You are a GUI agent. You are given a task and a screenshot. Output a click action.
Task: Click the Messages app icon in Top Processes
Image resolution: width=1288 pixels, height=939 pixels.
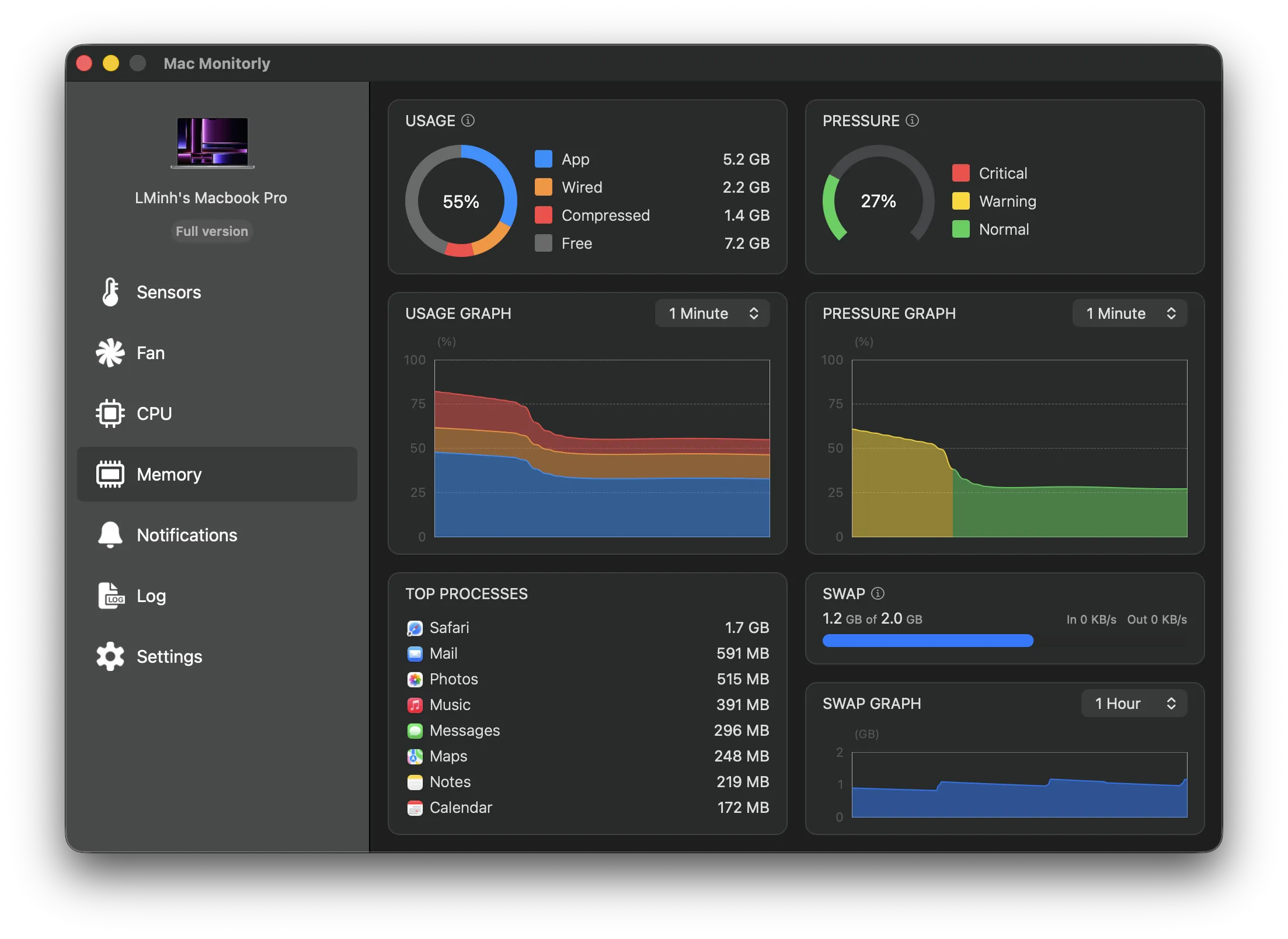click(415, 731)
